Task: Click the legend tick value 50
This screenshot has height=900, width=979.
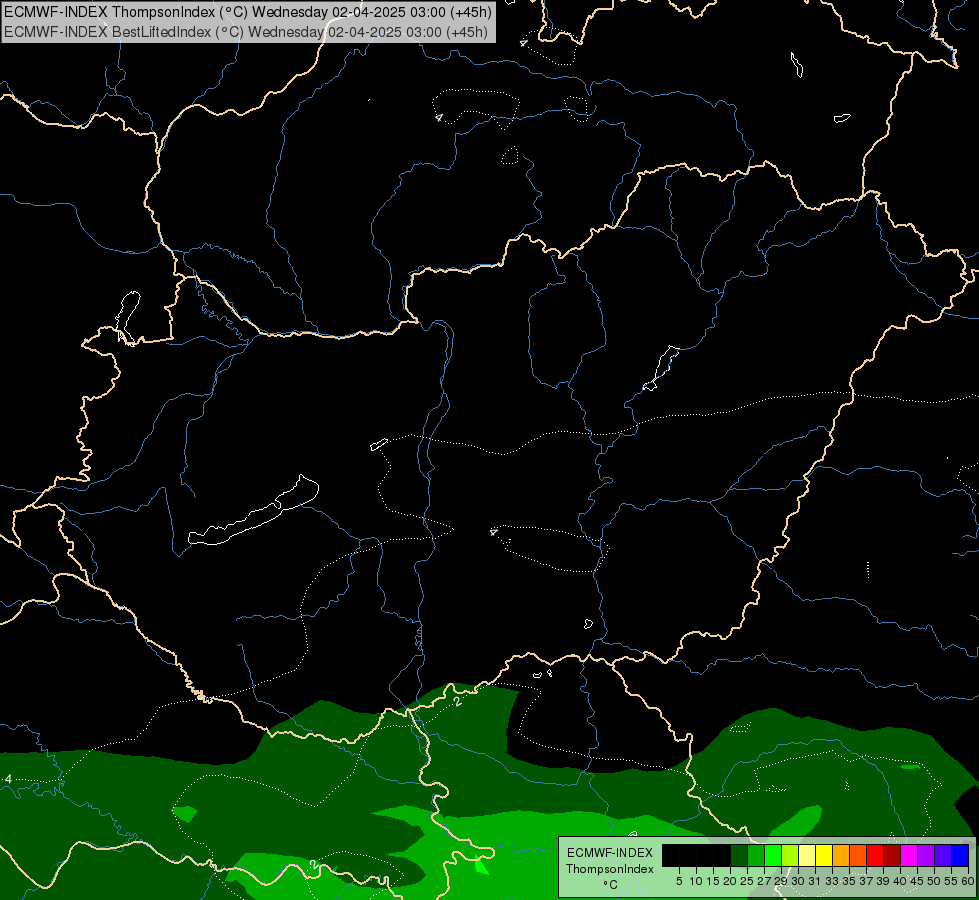Action: pyautogui.click(x=933, y=881)
